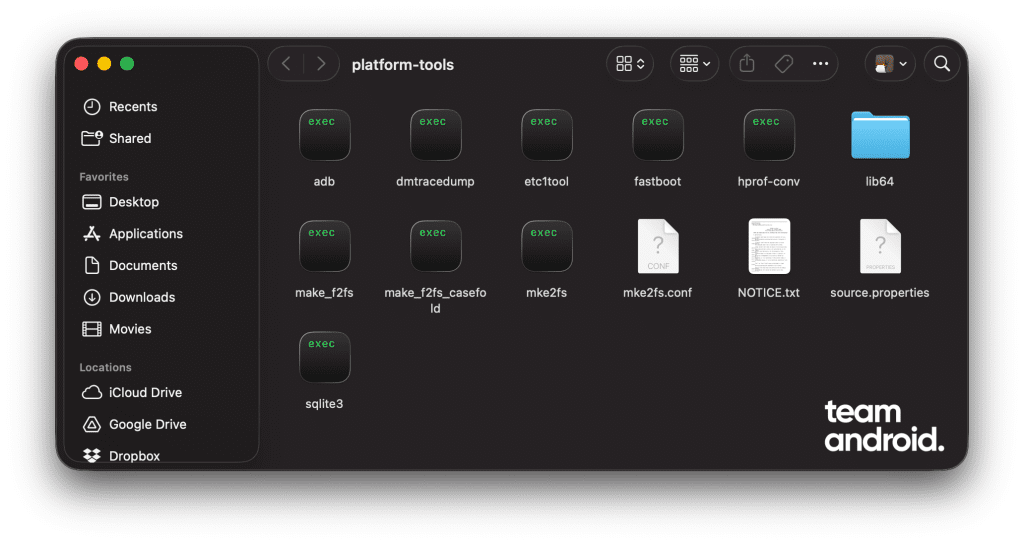The width and height of the screenshot is (1024, 544).
Task: Select the NOTICE.txt document icon
Action: (x=769, y=246)
